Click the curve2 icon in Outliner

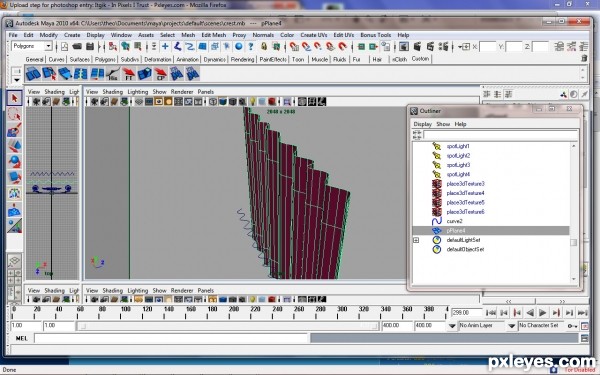click(437, 221)
